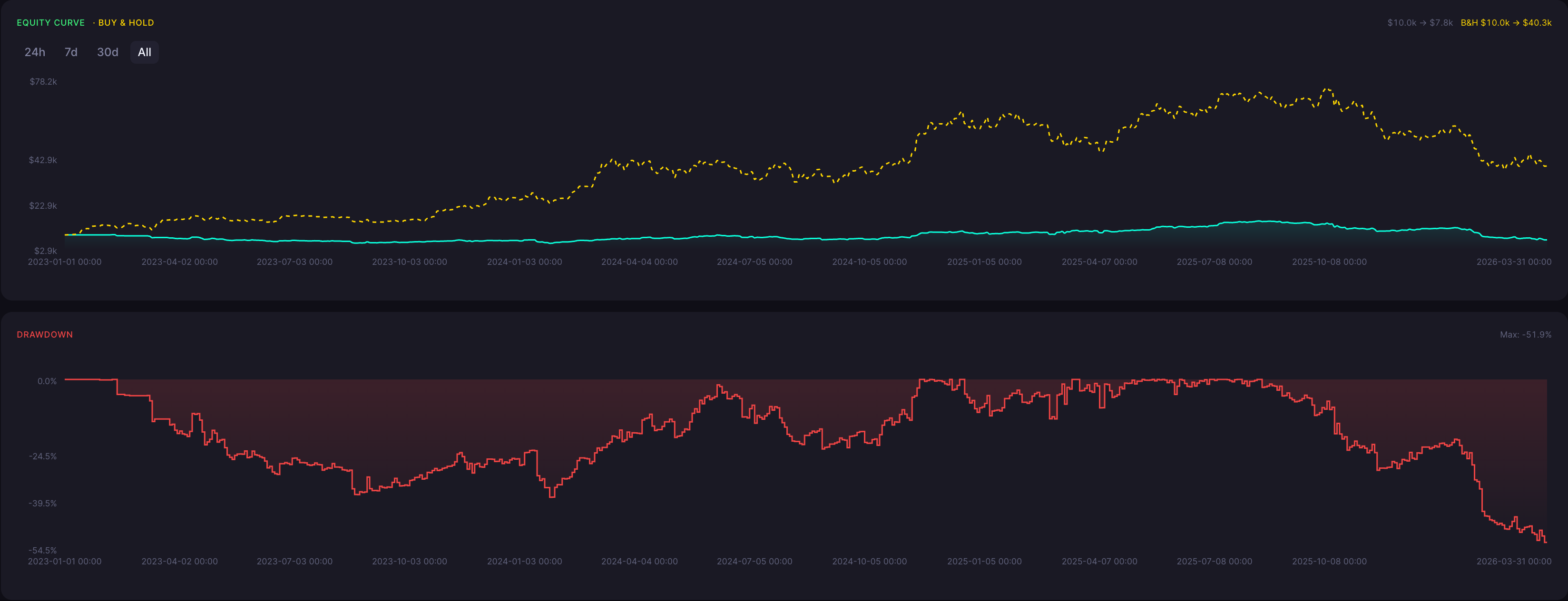Click equity chart date 2025-07-08 00:00
The height and width of the screenshot is (601, 1568).
coord(1215,262)
